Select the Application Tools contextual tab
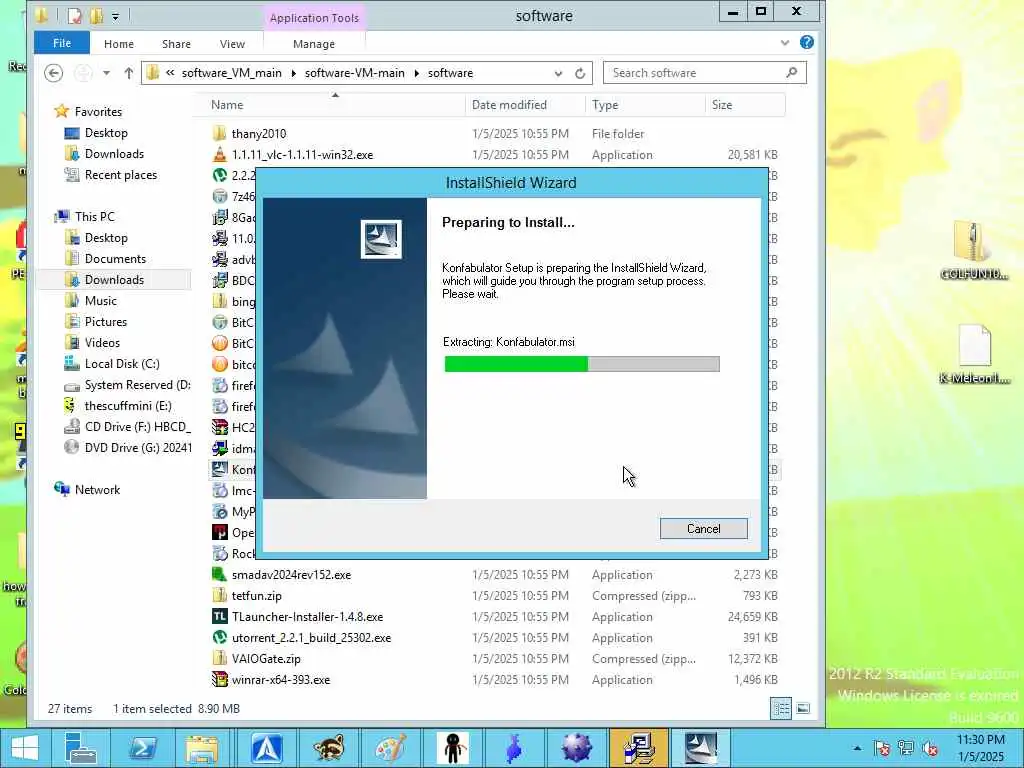Screen dimensions: 1024x768 (314, 18)
